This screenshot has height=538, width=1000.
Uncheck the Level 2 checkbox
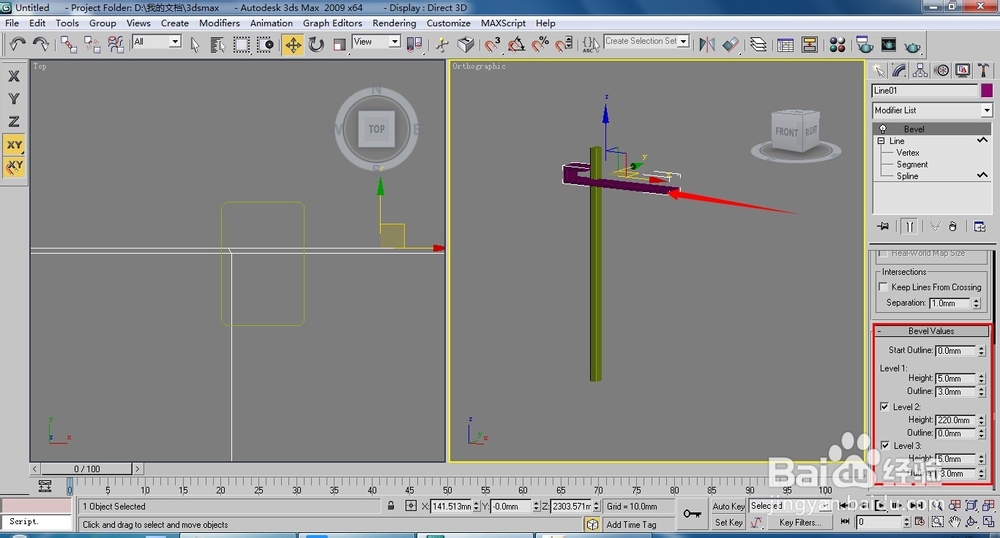(x=885, y=407)
